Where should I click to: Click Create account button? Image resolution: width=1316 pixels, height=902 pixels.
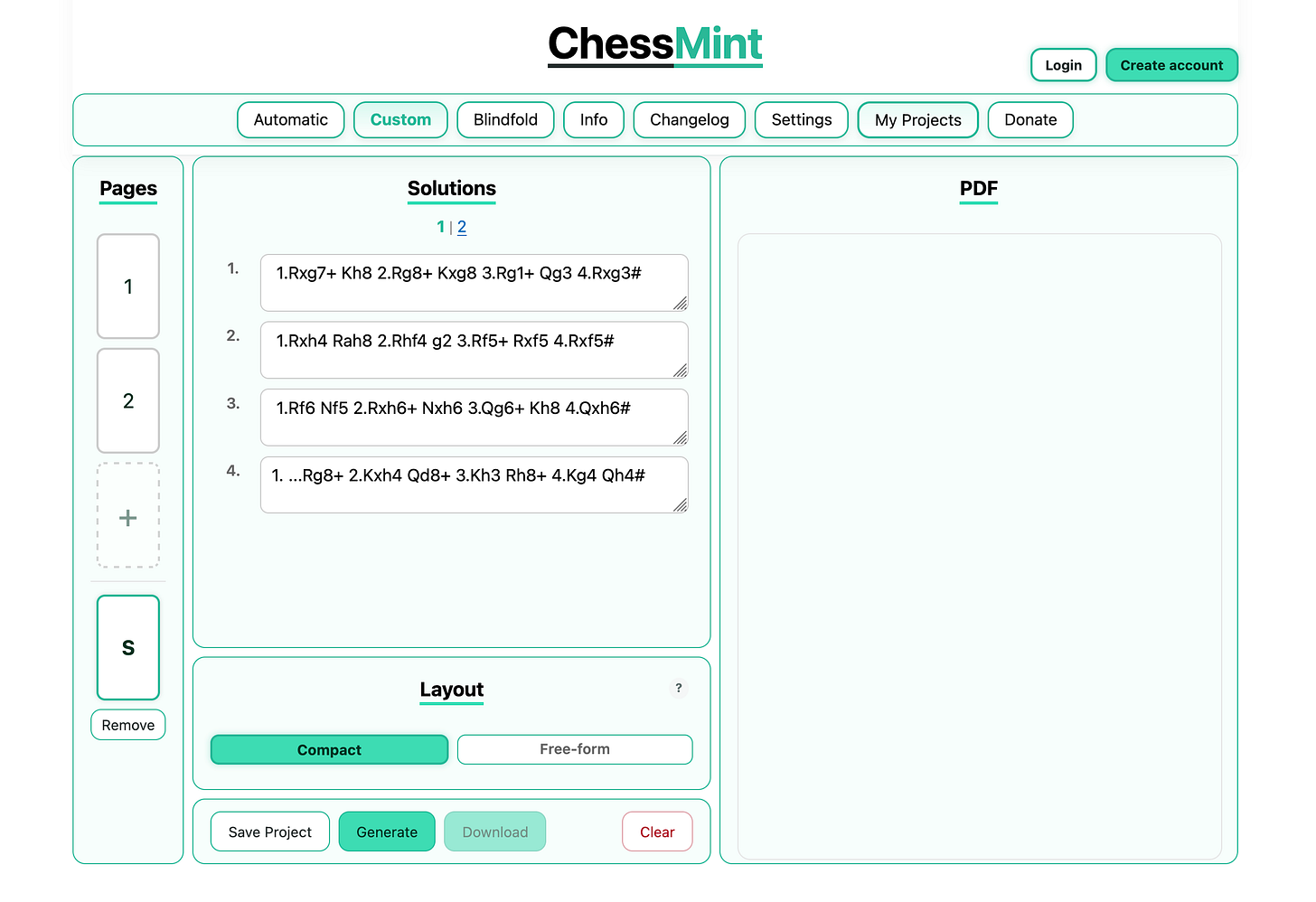click(1171, 65)
